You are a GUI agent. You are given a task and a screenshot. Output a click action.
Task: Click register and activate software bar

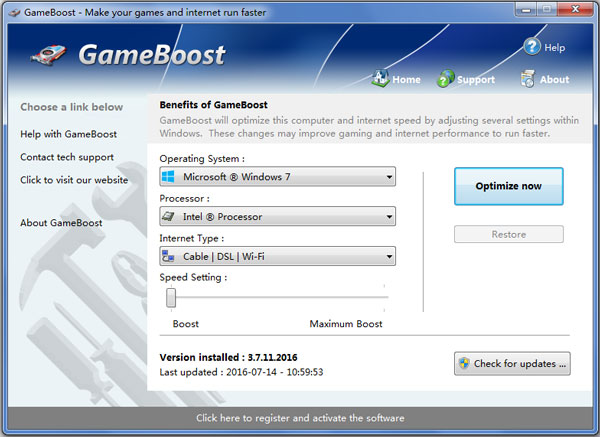tap(300, 418)
